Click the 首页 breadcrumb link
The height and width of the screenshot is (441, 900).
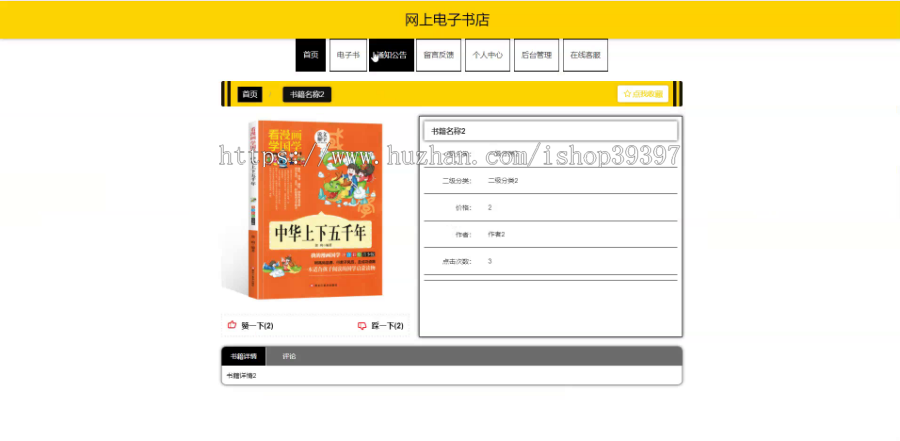(x=250, y=94)
